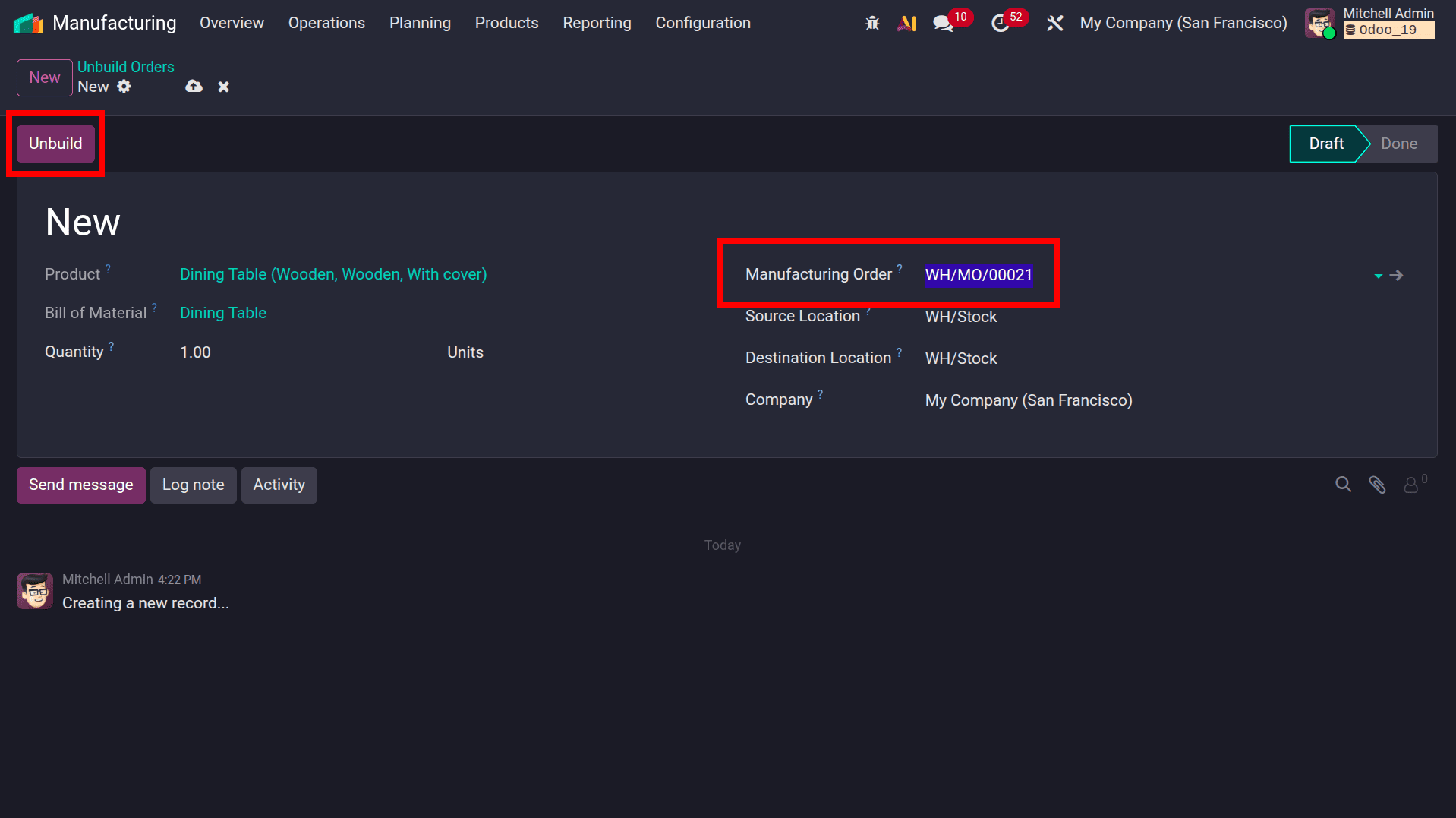The width and height of the screenshot is (1456, 818).
Task: Click the debug bug icon
Action: (x=872, y=23)
